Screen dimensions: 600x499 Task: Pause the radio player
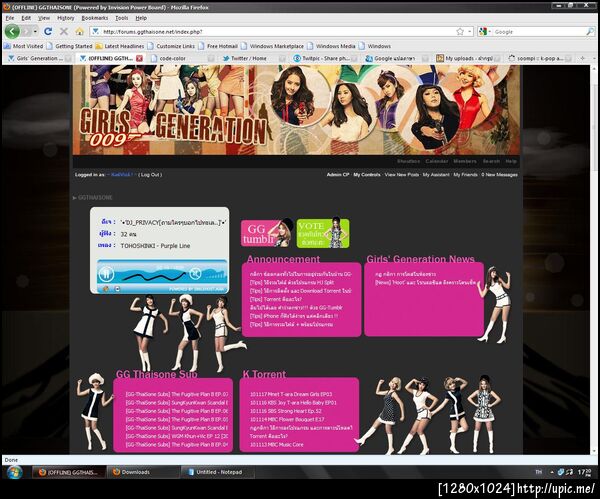(x=106, y=274)
